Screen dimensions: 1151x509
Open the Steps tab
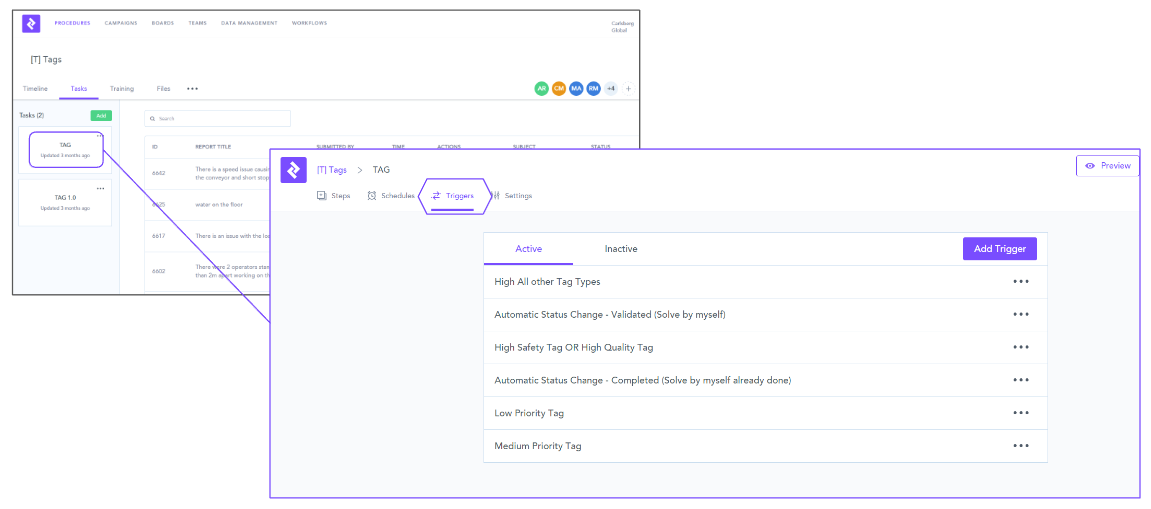334,196
